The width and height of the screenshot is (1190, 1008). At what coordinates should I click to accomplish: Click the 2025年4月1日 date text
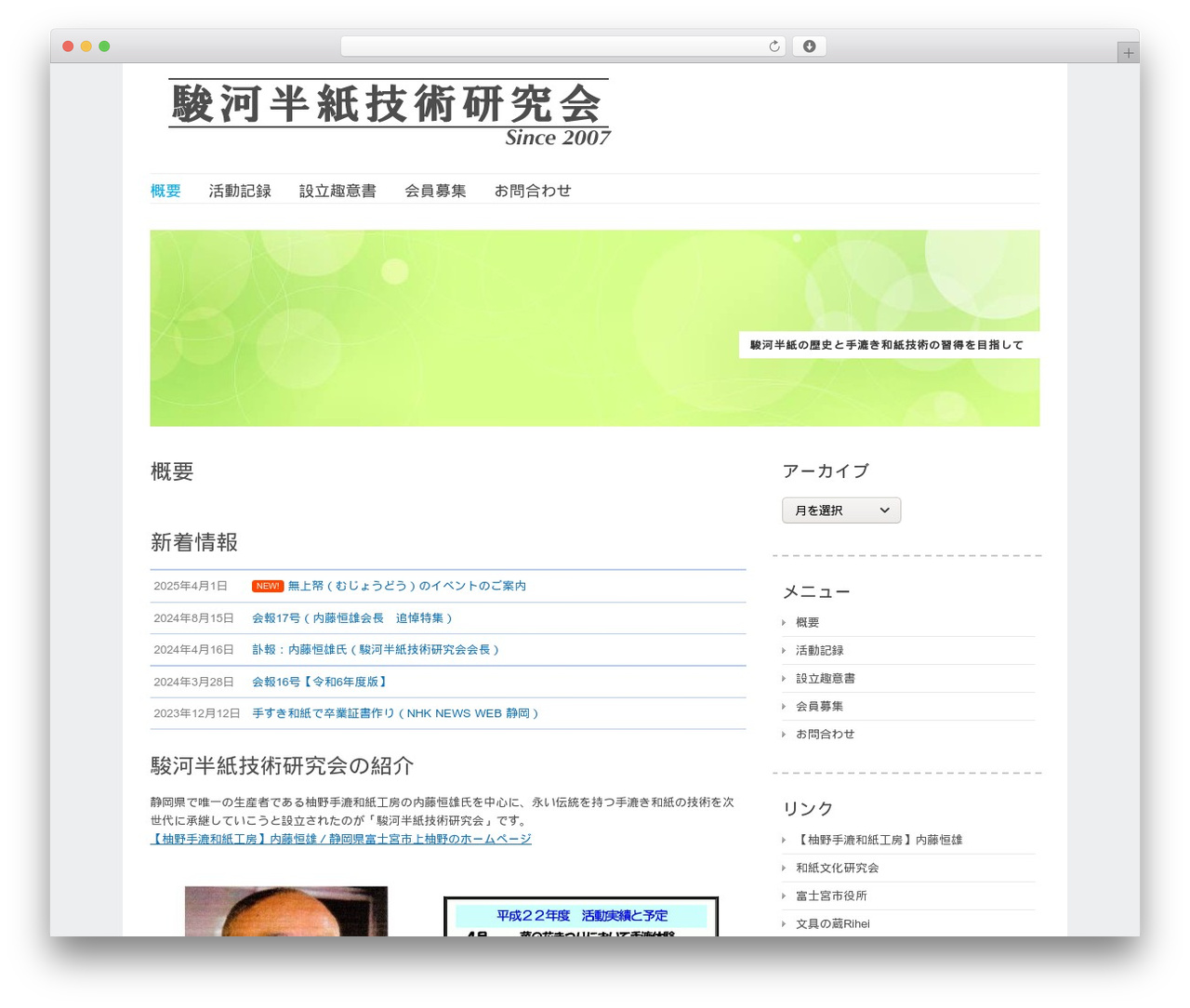(191, 586)
